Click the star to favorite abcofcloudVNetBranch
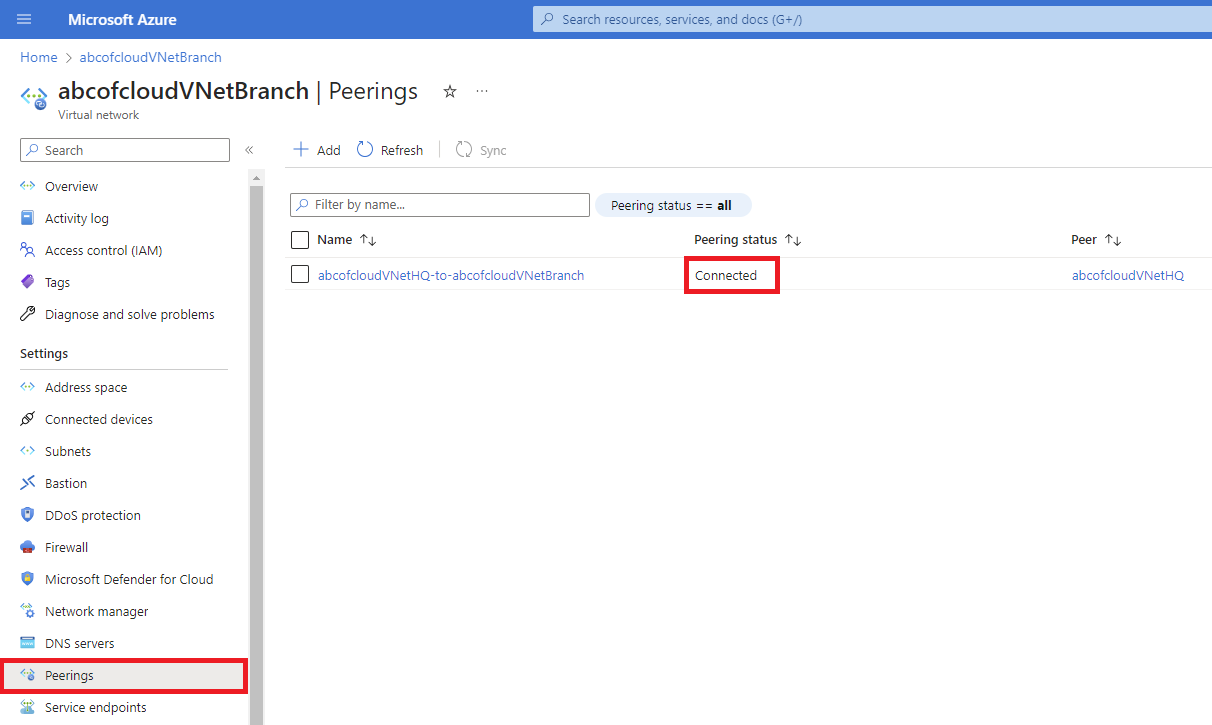 click(449, 91)
